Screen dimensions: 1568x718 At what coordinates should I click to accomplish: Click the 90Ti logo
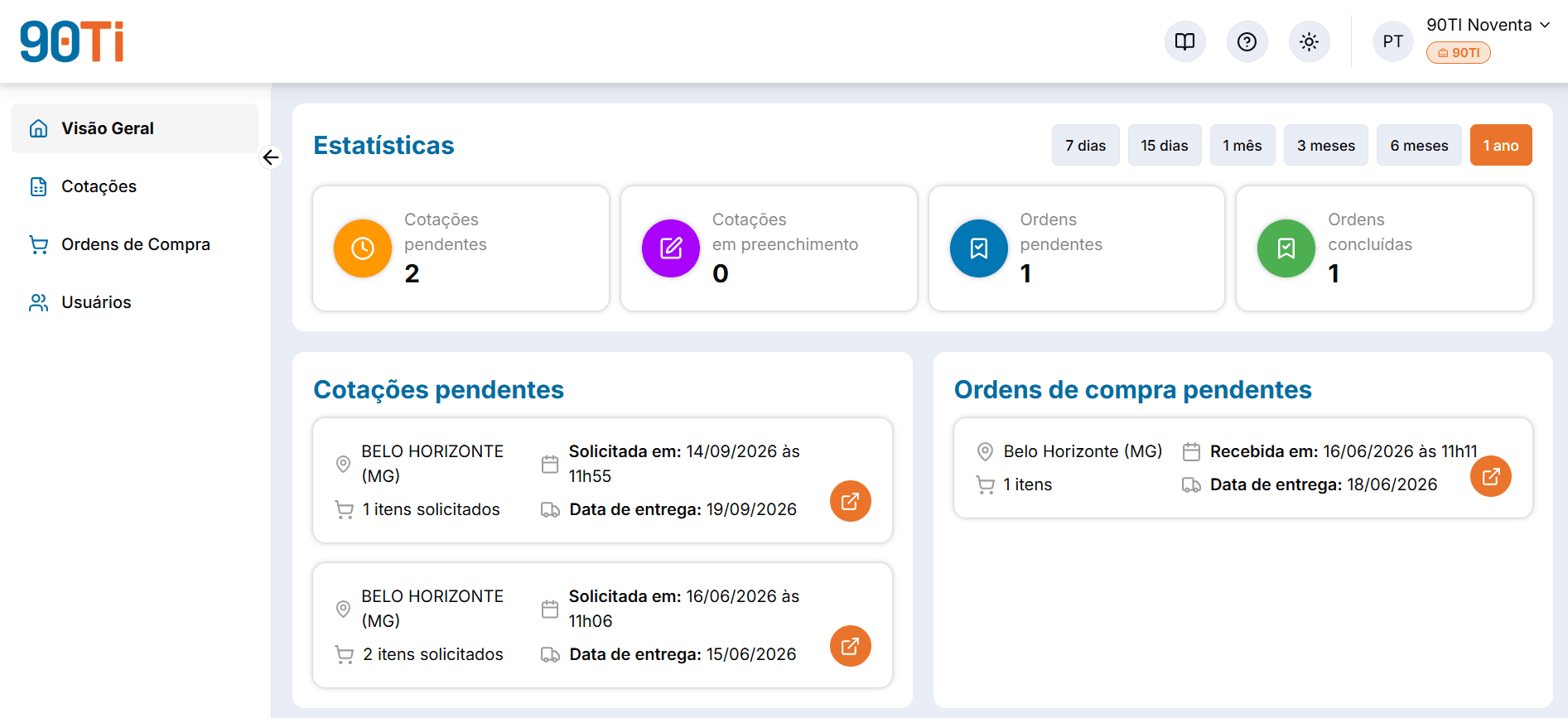point(72,41)
